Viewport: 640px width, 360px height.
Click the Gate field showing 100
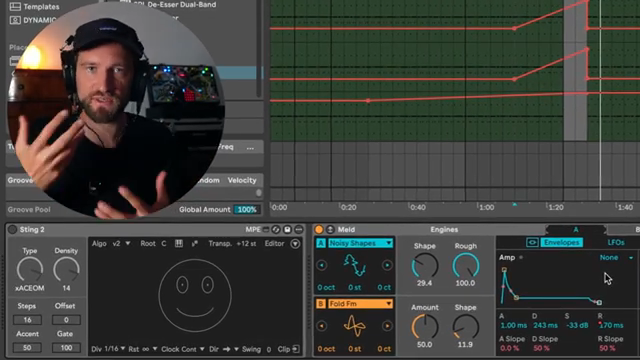coord(66,347)
